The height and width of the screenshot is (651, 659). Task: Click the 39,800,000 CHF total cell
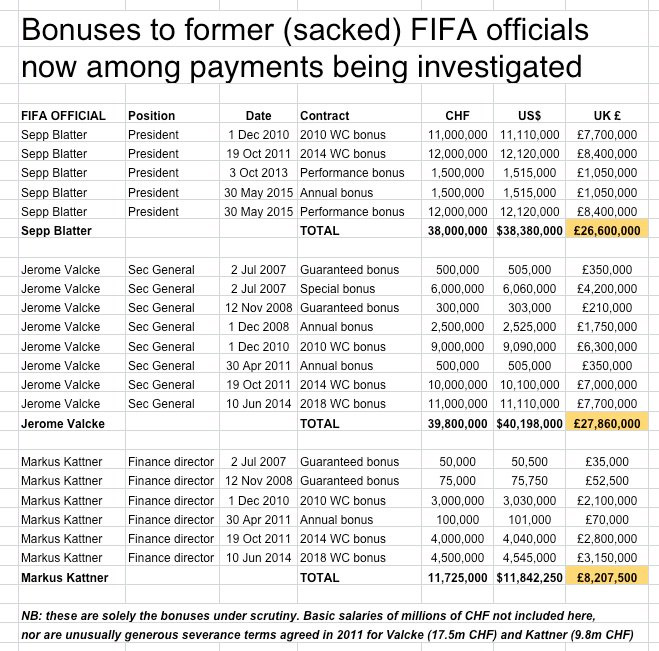[x=457, y=424]
